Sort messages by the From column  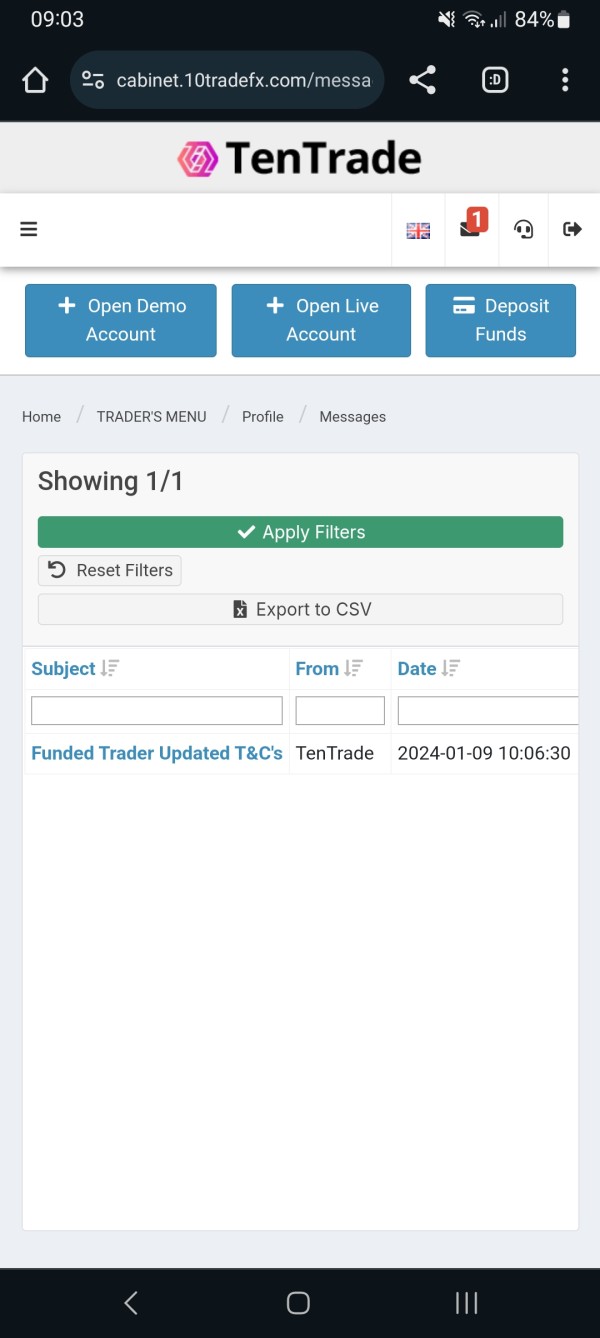(318, 669)
